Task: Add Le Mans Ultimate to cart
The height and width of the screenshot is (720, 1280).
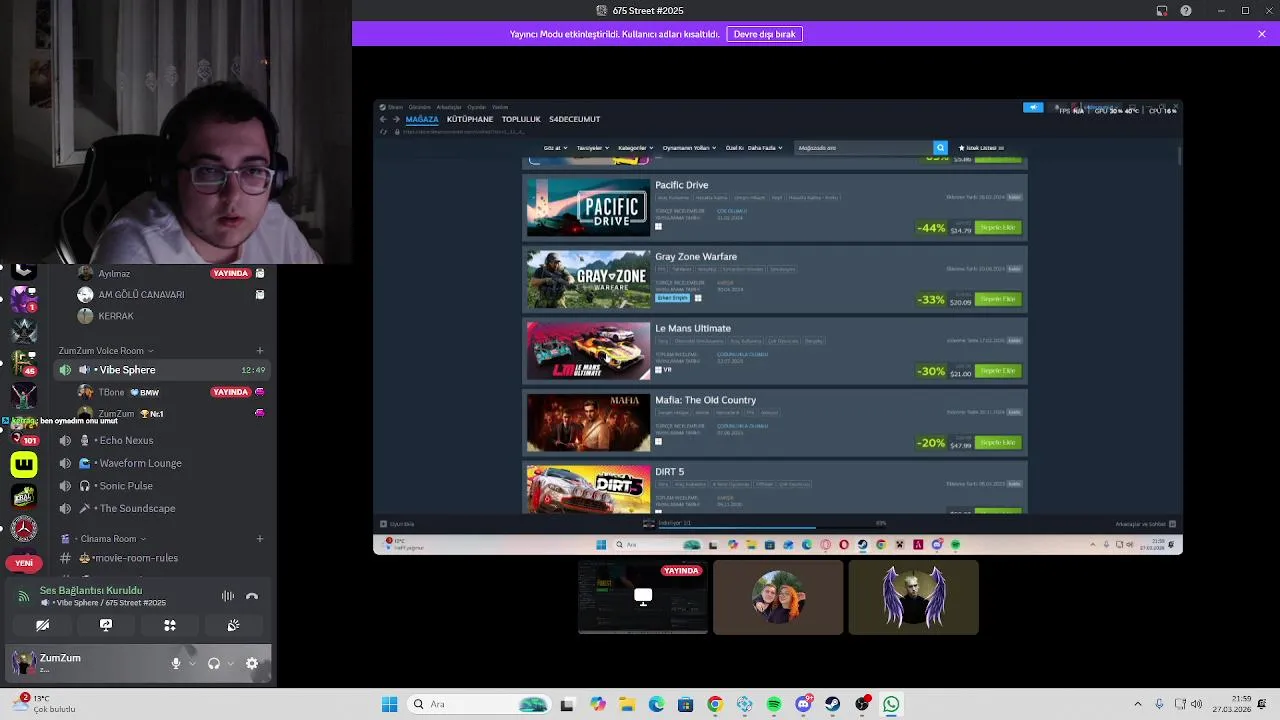Action: pyautogui.click(x=998, y=371)
